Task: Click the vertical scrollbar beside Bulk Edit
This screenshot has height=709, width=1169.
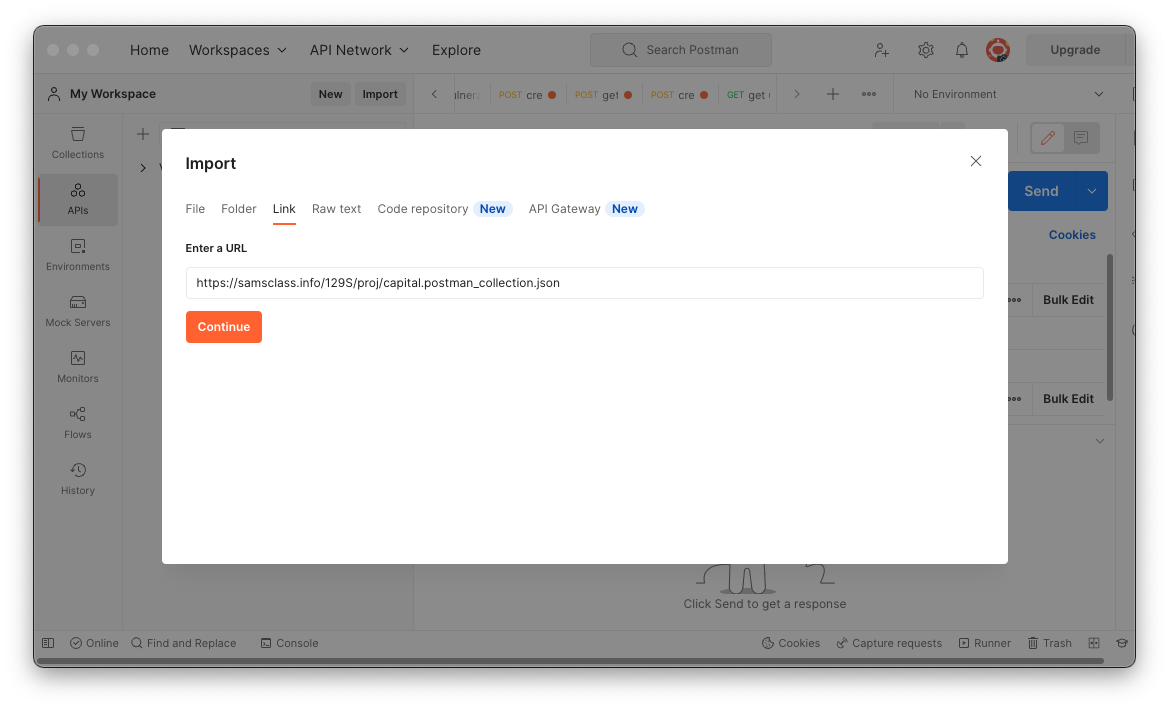Action: (1110, 328)
